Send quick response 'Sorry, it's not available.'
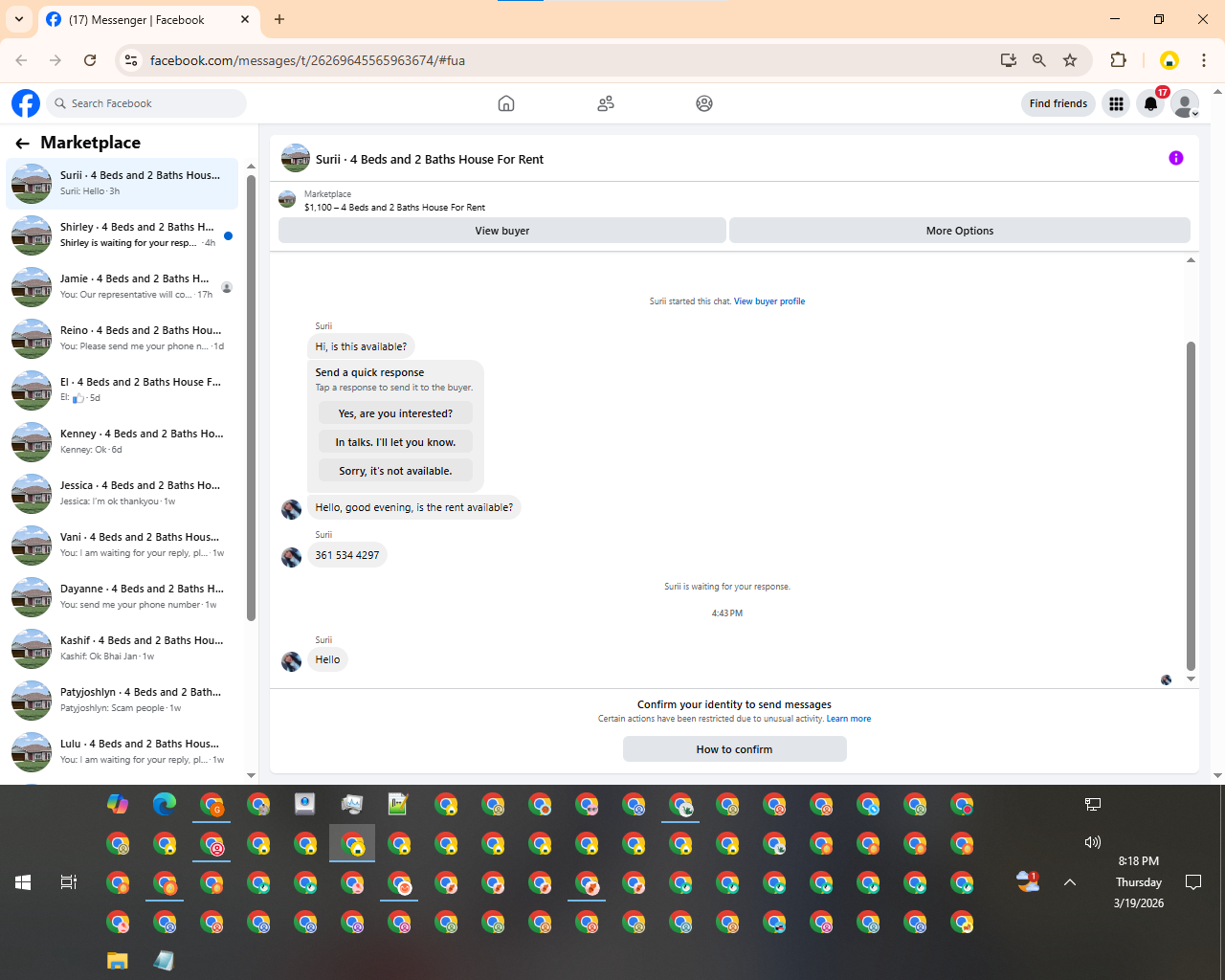 pos(395,471)
